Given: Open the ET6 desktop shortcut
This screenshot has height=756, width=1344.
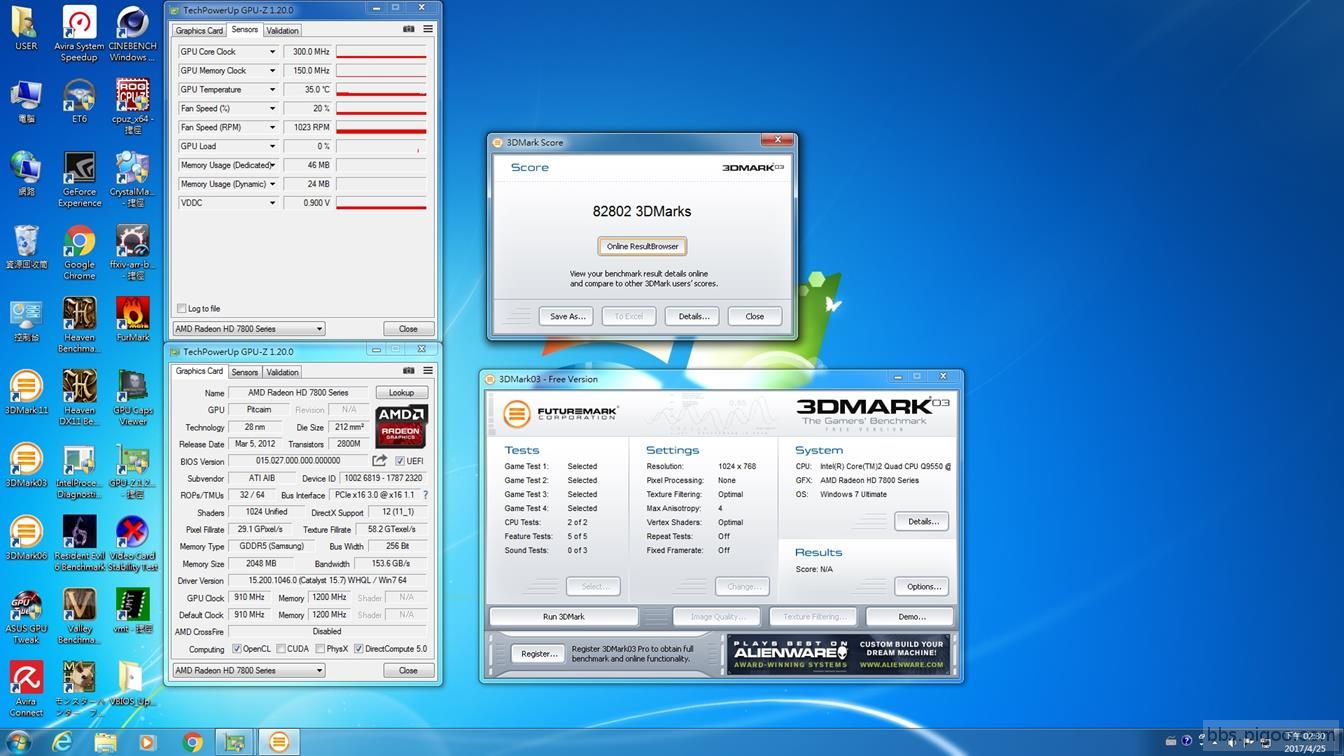Looking at the screenshot, I should [79, 101].
